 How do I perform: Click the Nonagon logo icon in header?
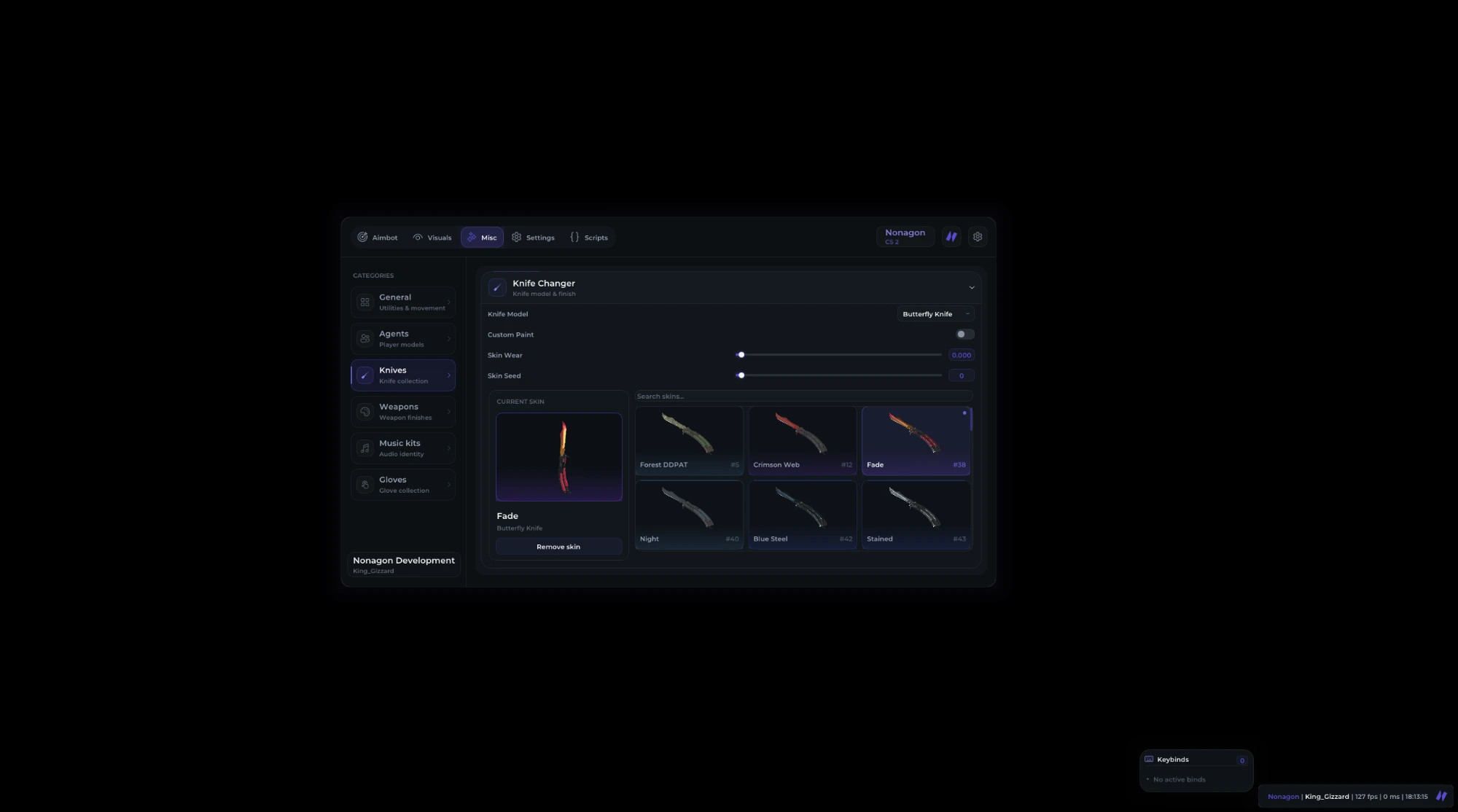point(951,237)
